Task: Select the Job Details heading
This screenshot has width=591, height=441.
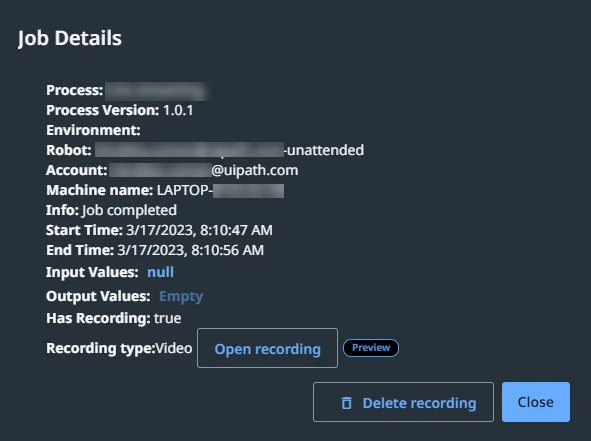Action: pos(70,38)
